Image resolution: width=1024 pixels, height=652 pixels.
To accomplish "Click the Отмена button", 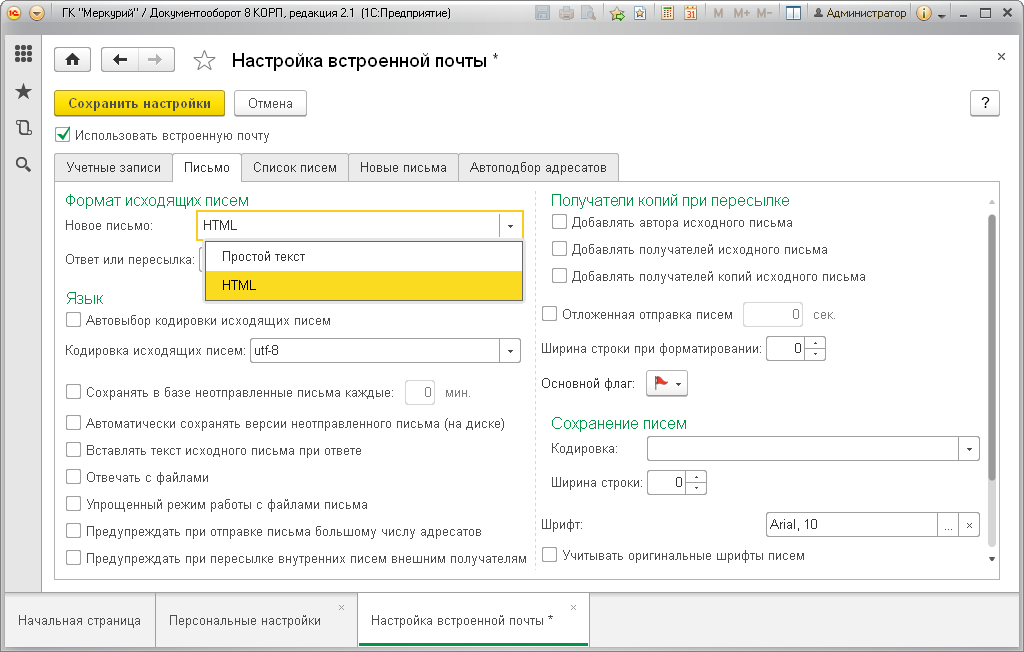I will tap(270, 103).
